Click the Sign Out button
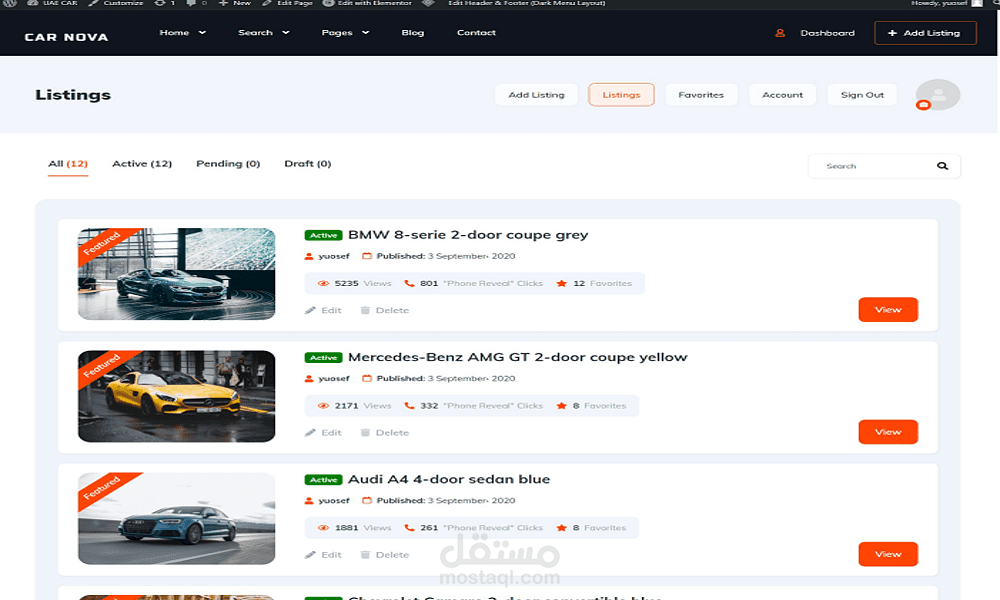The height and width of the screenshot is (600, 1000). (x=862, y=94)
